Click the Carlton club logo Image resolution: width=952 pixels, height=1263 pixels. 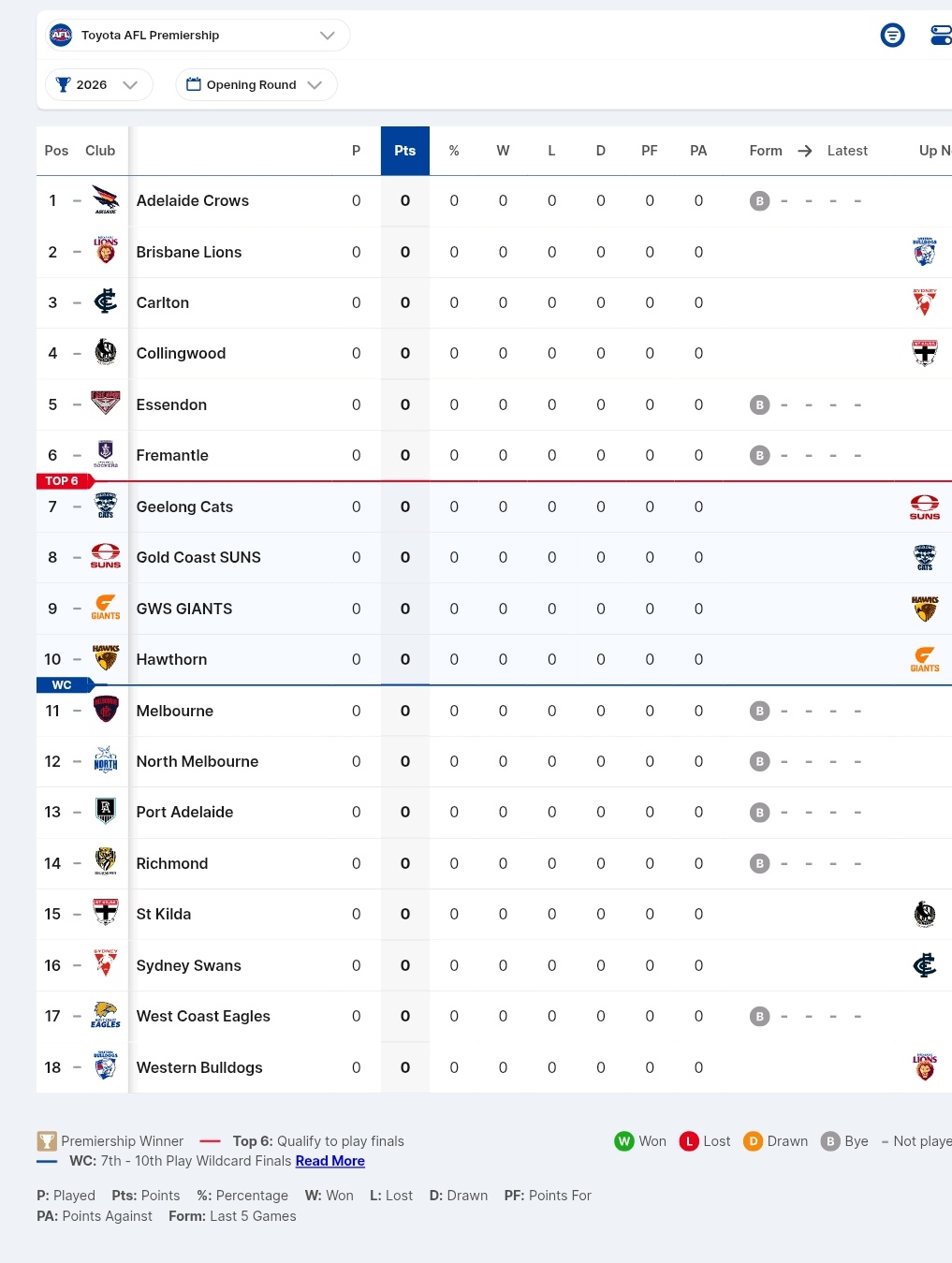[106, 301]
